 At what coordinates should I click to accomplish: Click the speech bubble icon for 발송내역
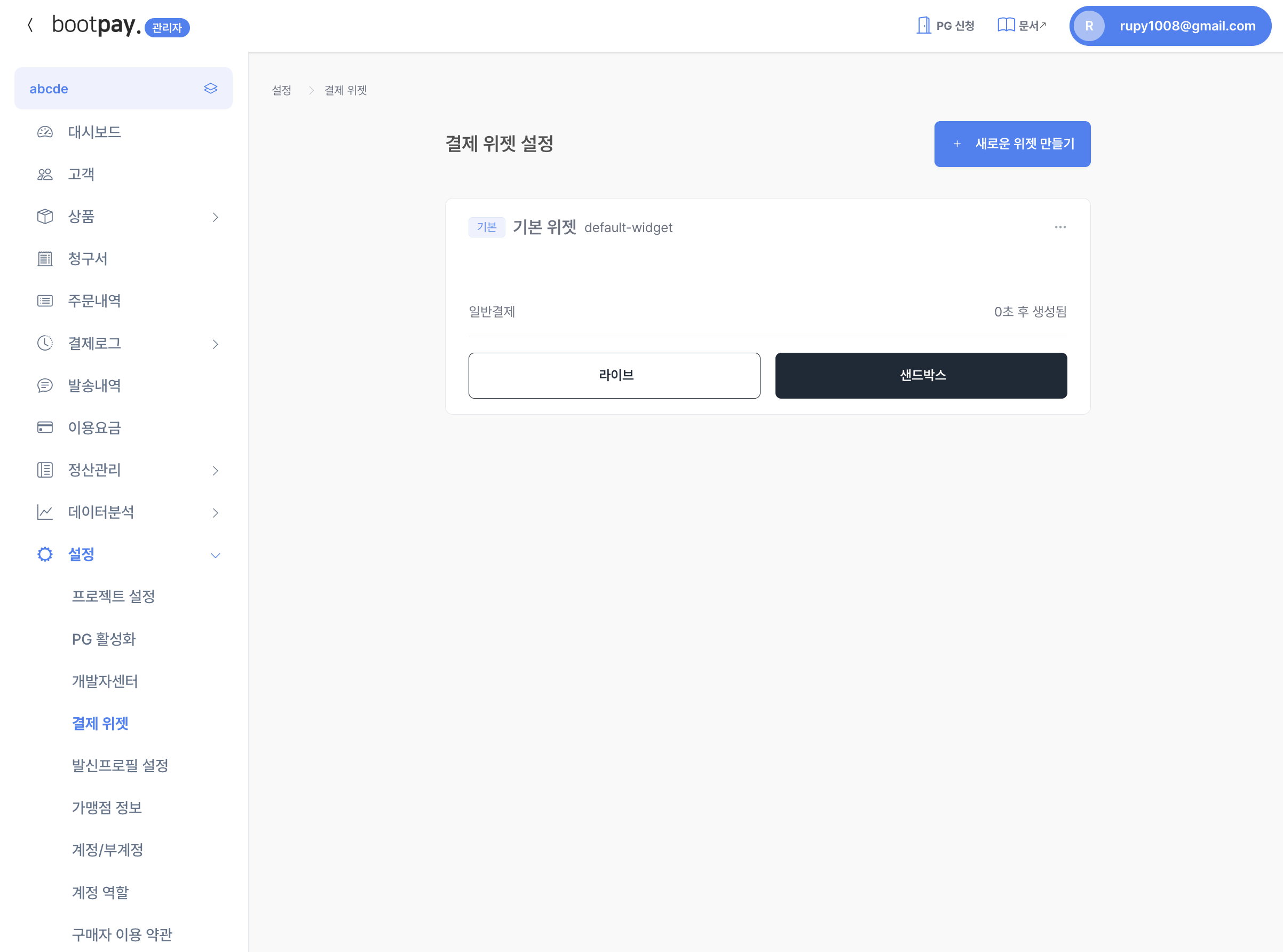tap(45, 385)
